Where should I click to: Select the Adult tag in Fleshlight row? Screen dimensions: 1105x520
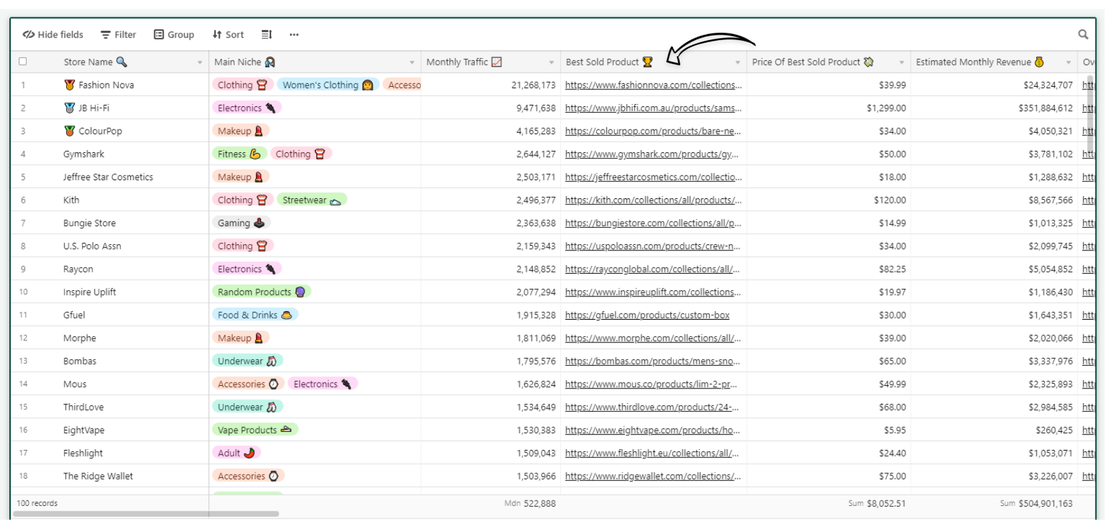(x=236, y=454)
